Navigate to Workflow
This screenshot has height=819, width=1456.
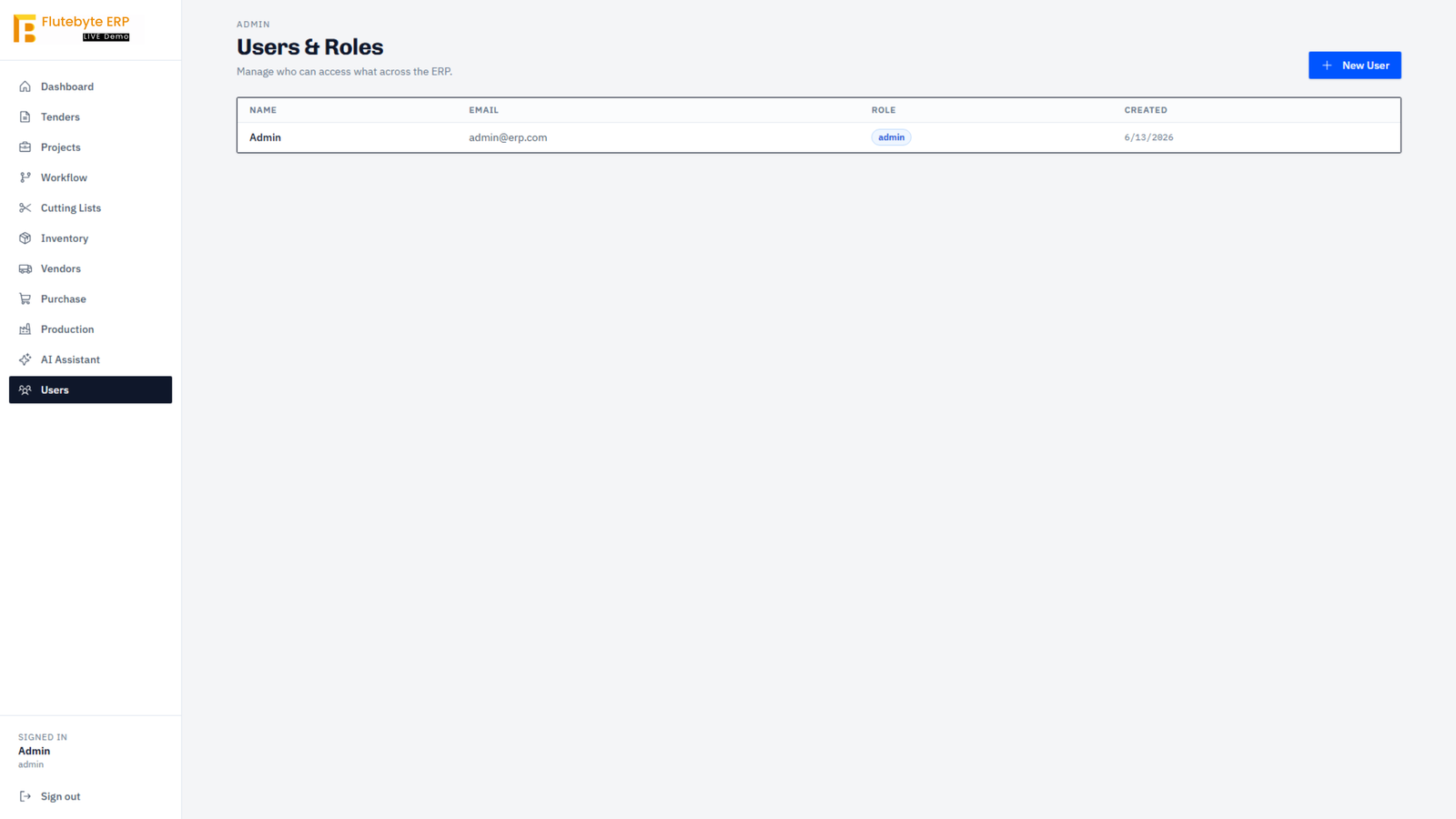[x=90, y=177]
